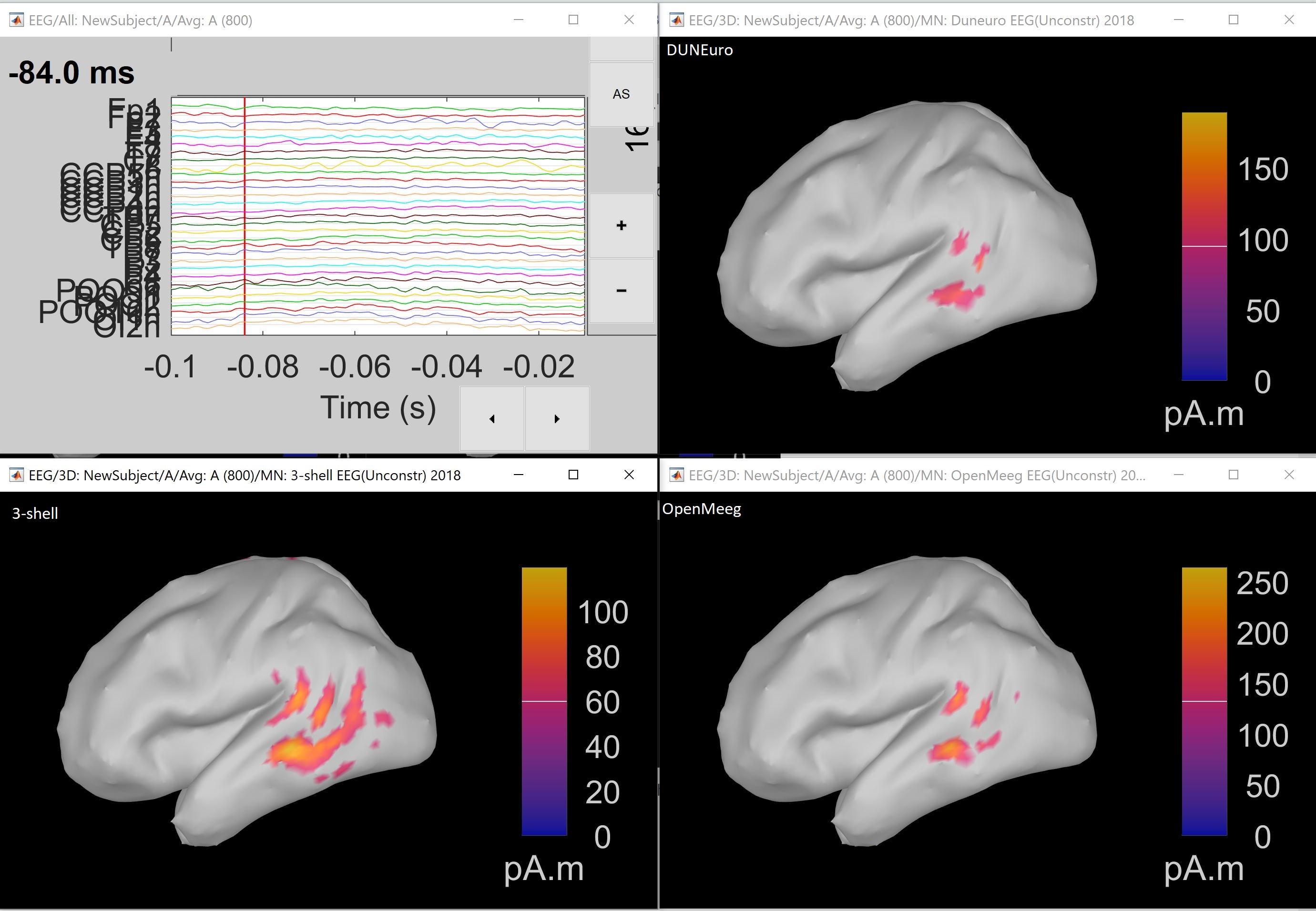Viewport: 1316px width, 911px height.
Task: Minimize the Duneuro EEG 3D window
Action: 1178,20
